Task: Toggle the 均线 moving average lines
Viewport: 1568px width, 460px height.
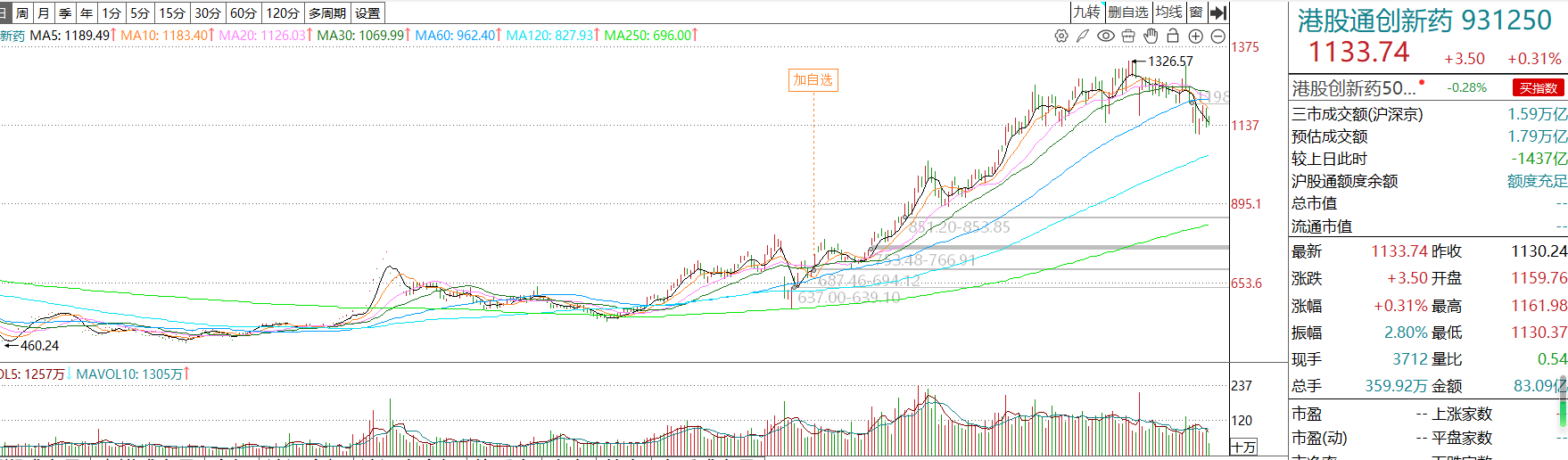Action: coord(1168,12)
